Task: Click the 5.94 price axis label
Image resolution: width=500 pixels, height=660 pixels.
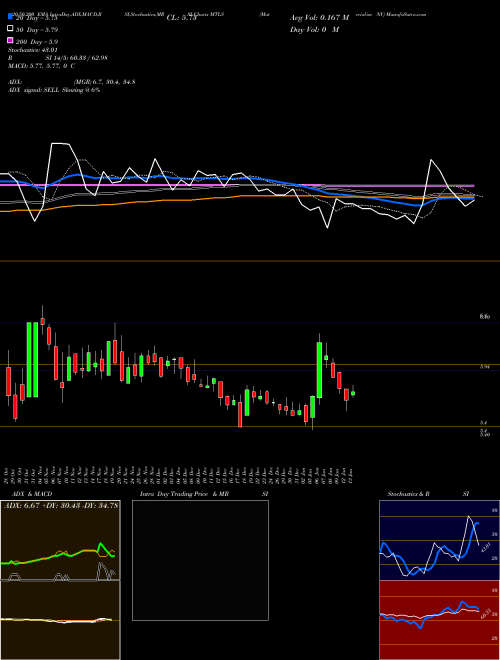Action: pyautogui.click(x=484, y=367)
